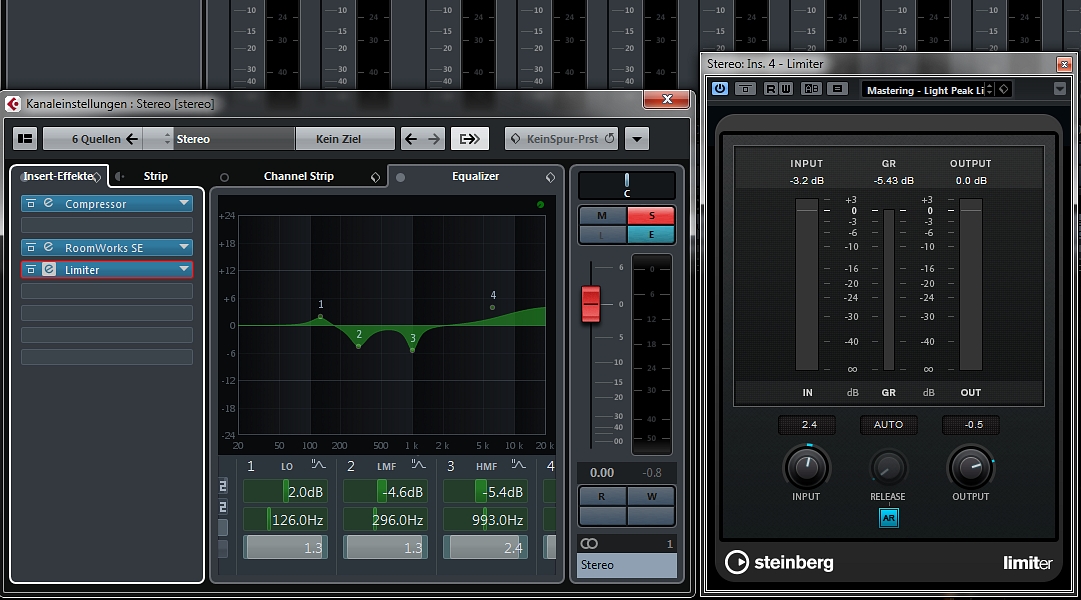The width and height of the screenshot is (1081, 600).
Task: Open Limiter editor via its 'e' icon
Action: [48, 270]
